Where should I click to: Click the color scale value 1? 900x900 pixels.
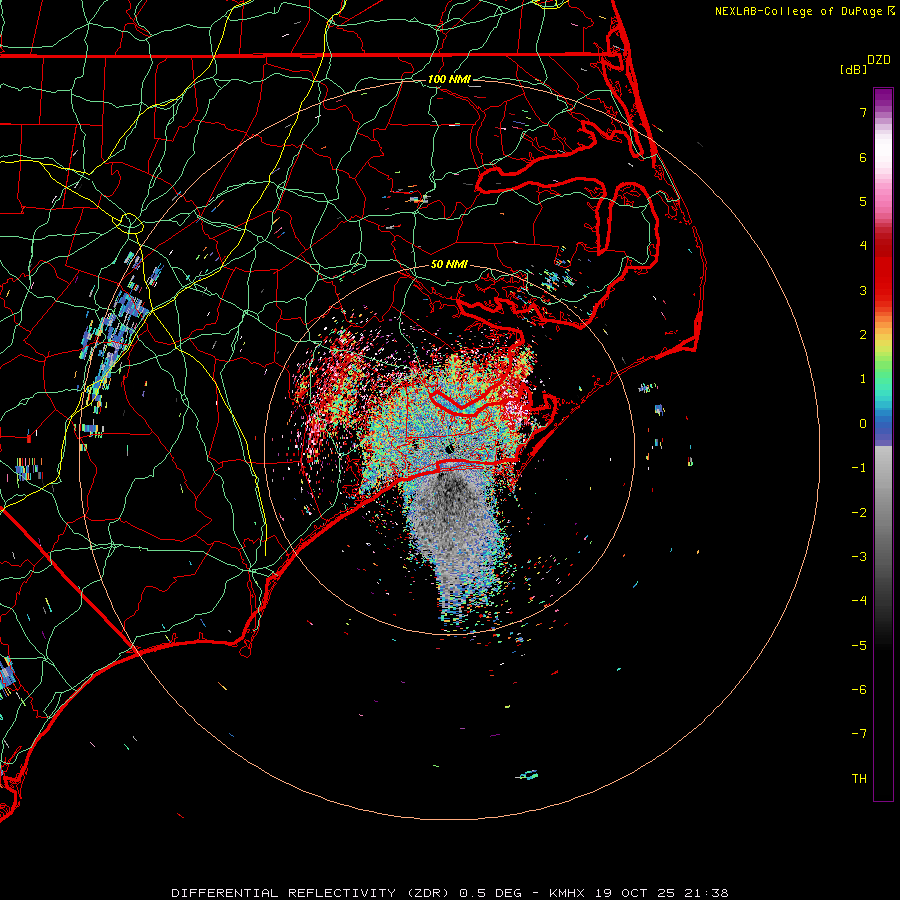pyautogui.click(x=863, y=379)
